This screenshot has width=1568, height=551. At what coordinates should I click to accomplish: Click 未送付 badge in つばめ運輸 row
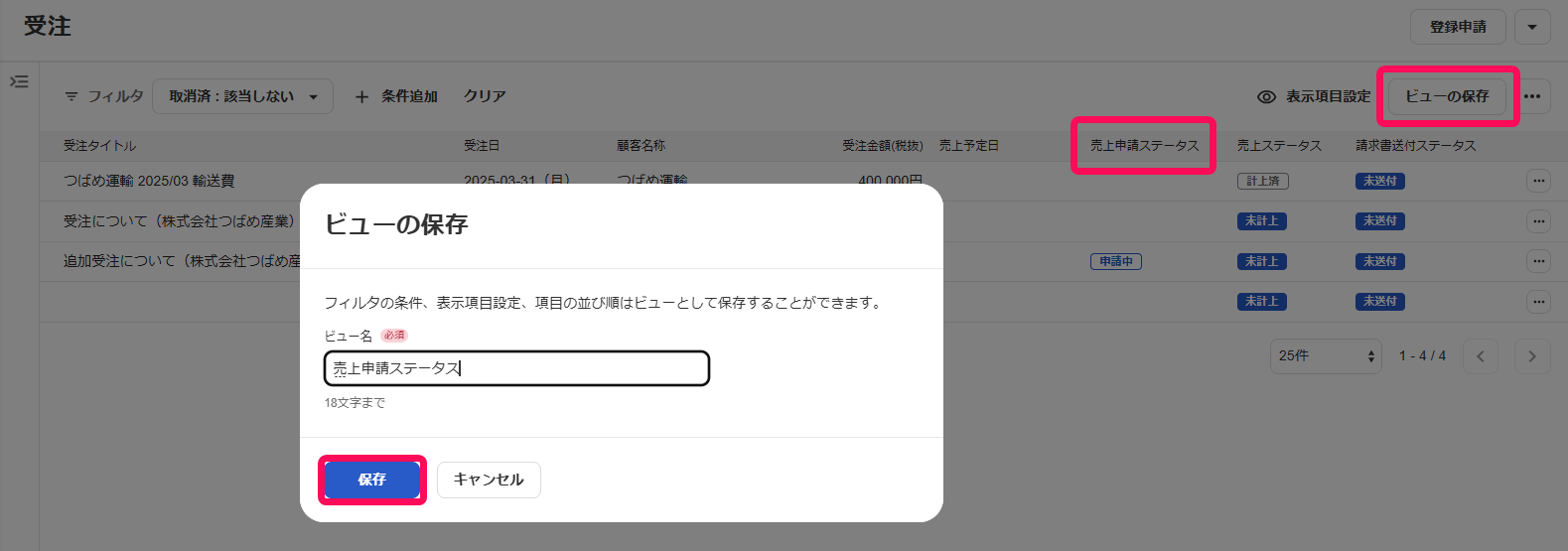coord(1380,181)
